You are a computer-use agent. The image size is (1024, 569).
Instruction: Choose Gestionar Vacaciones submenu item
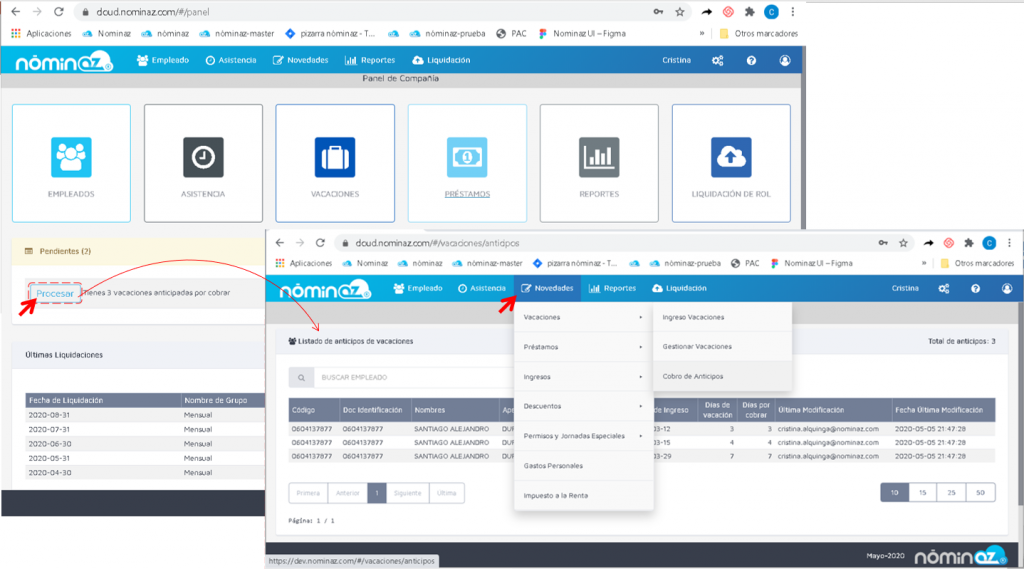[x=722, y=346]
